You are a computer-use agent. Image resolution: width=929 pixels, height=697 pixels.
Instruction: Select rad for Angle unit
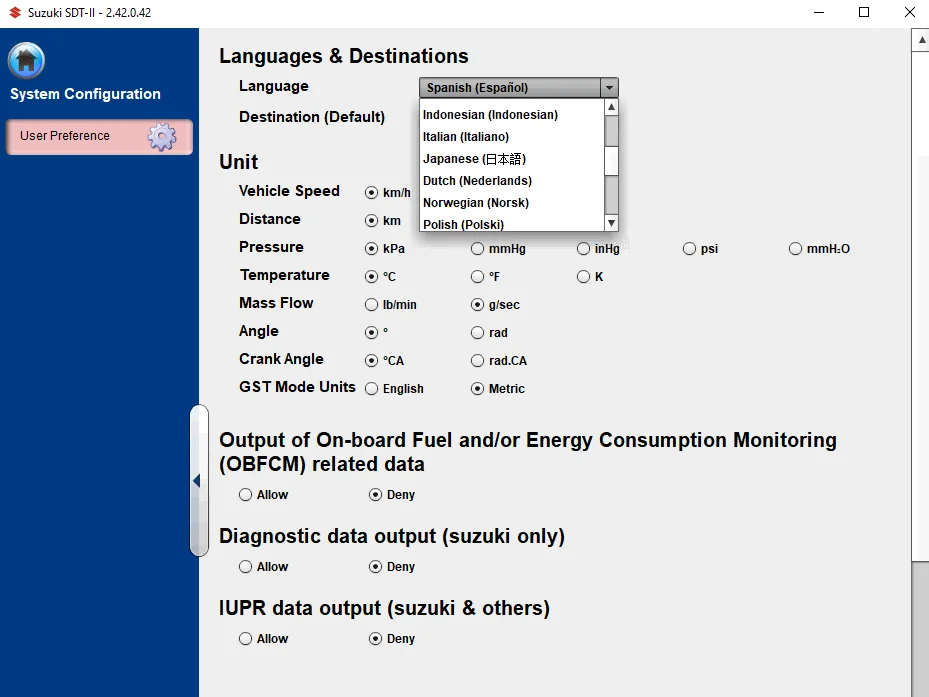click(478, 333)
